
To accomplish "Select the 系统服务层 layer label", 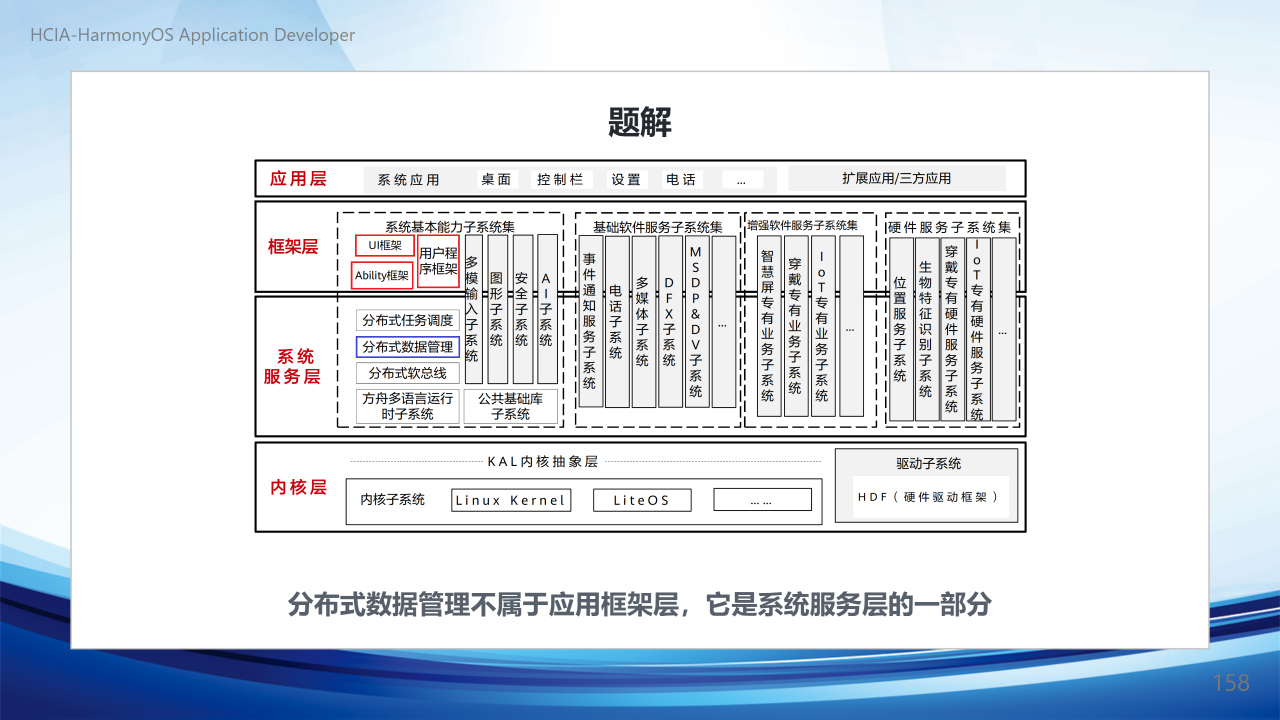I will pos(292,367).
